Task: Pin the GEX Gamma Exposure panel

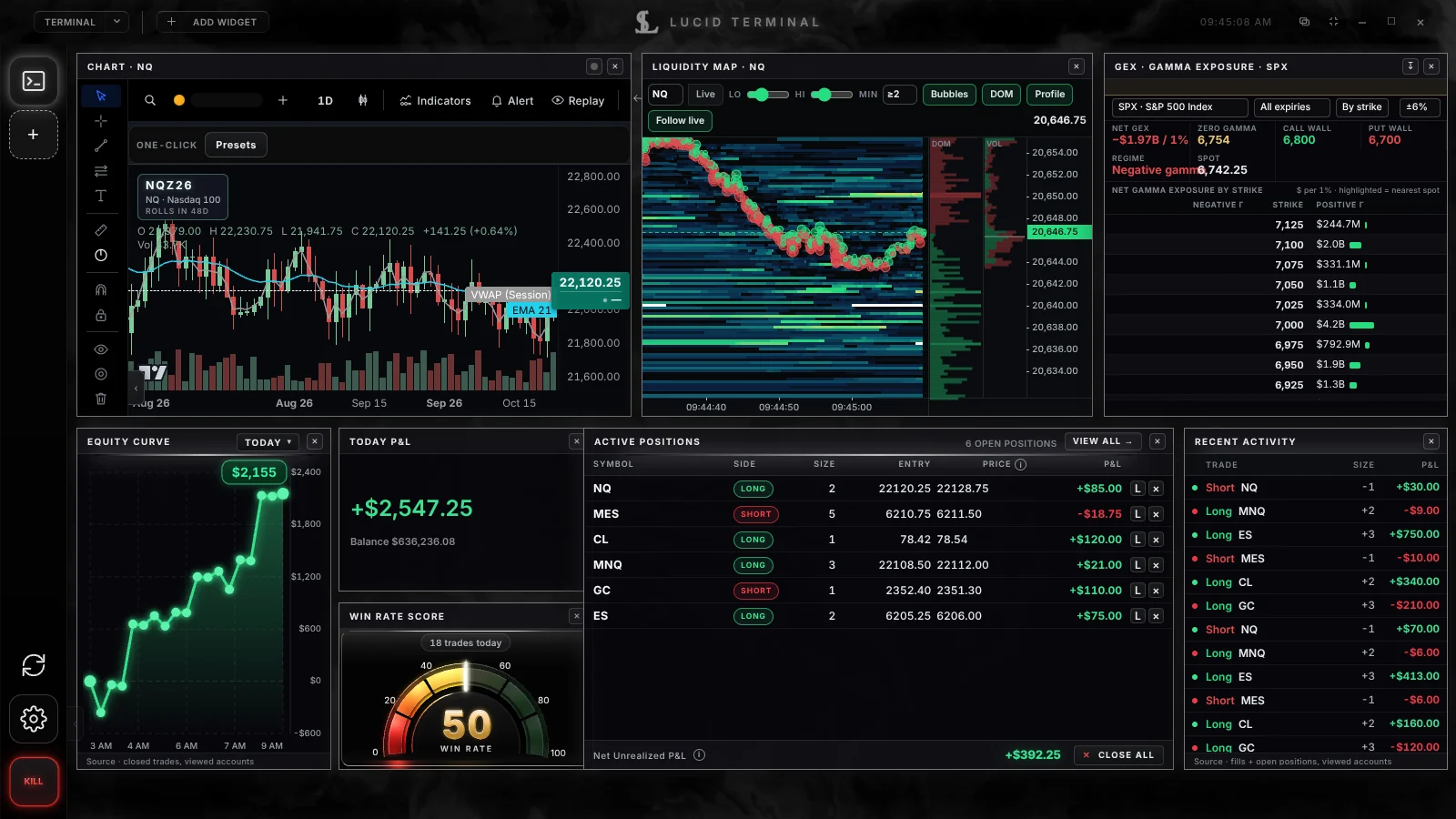Action: (x=1410, y=66)
